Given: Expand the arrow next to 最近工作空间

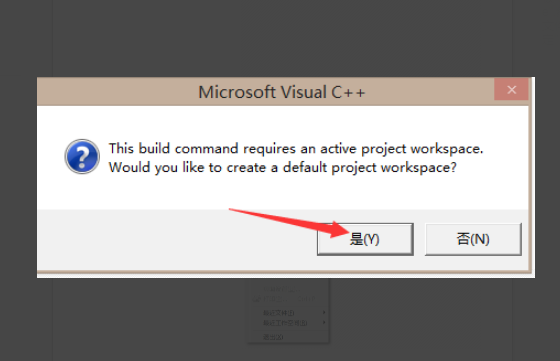Looking at the screenshot, I should click(324, 323).
